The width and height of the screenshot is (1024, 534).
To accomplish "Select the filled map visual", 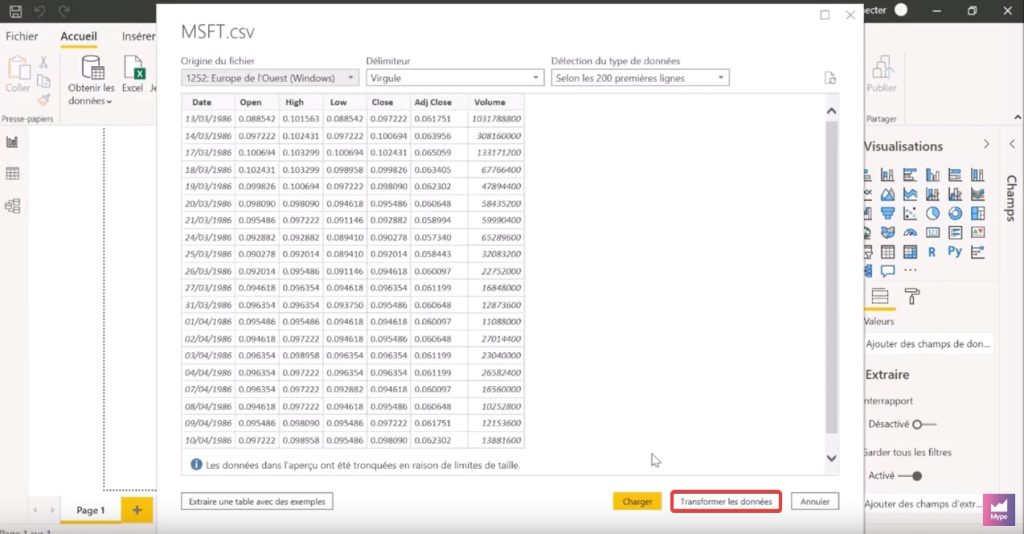I will (887, 232).
